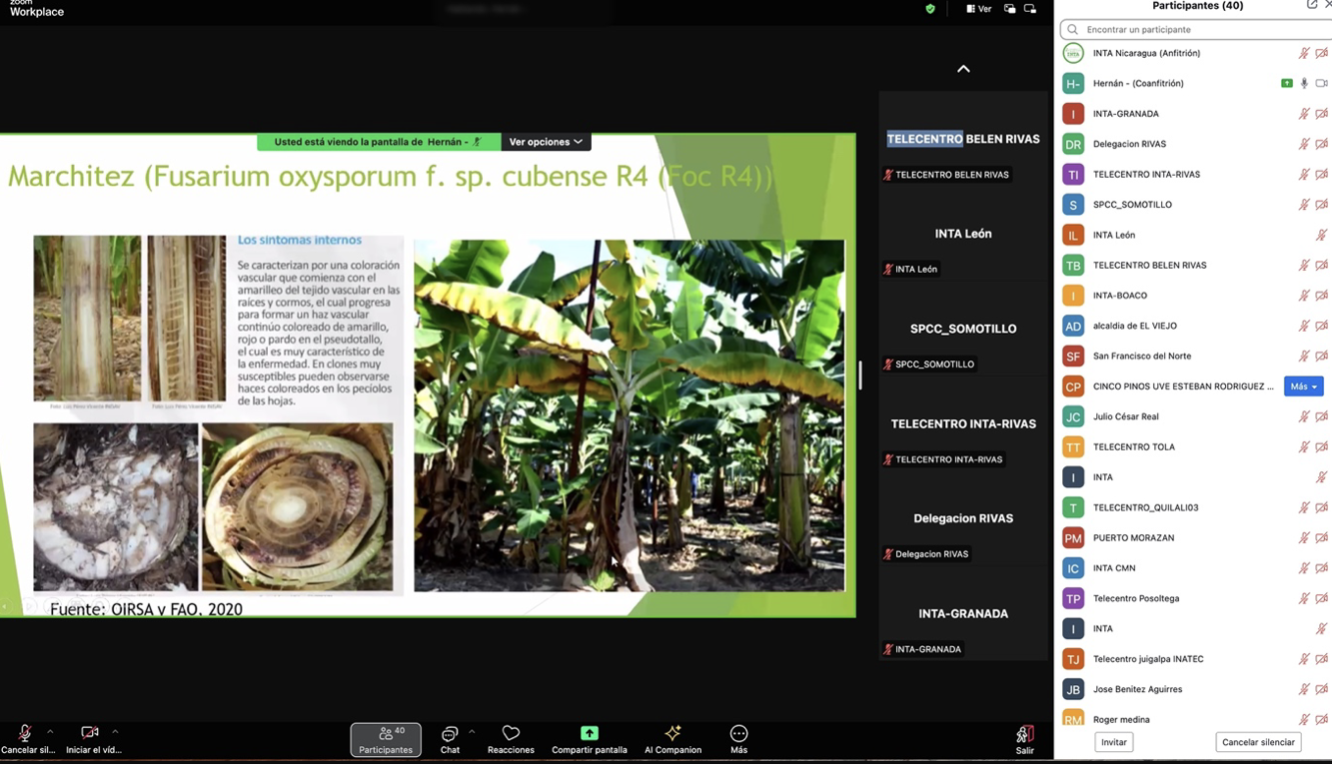Open the Chat panel icon
1332x764 pixels.
[449, 734]
